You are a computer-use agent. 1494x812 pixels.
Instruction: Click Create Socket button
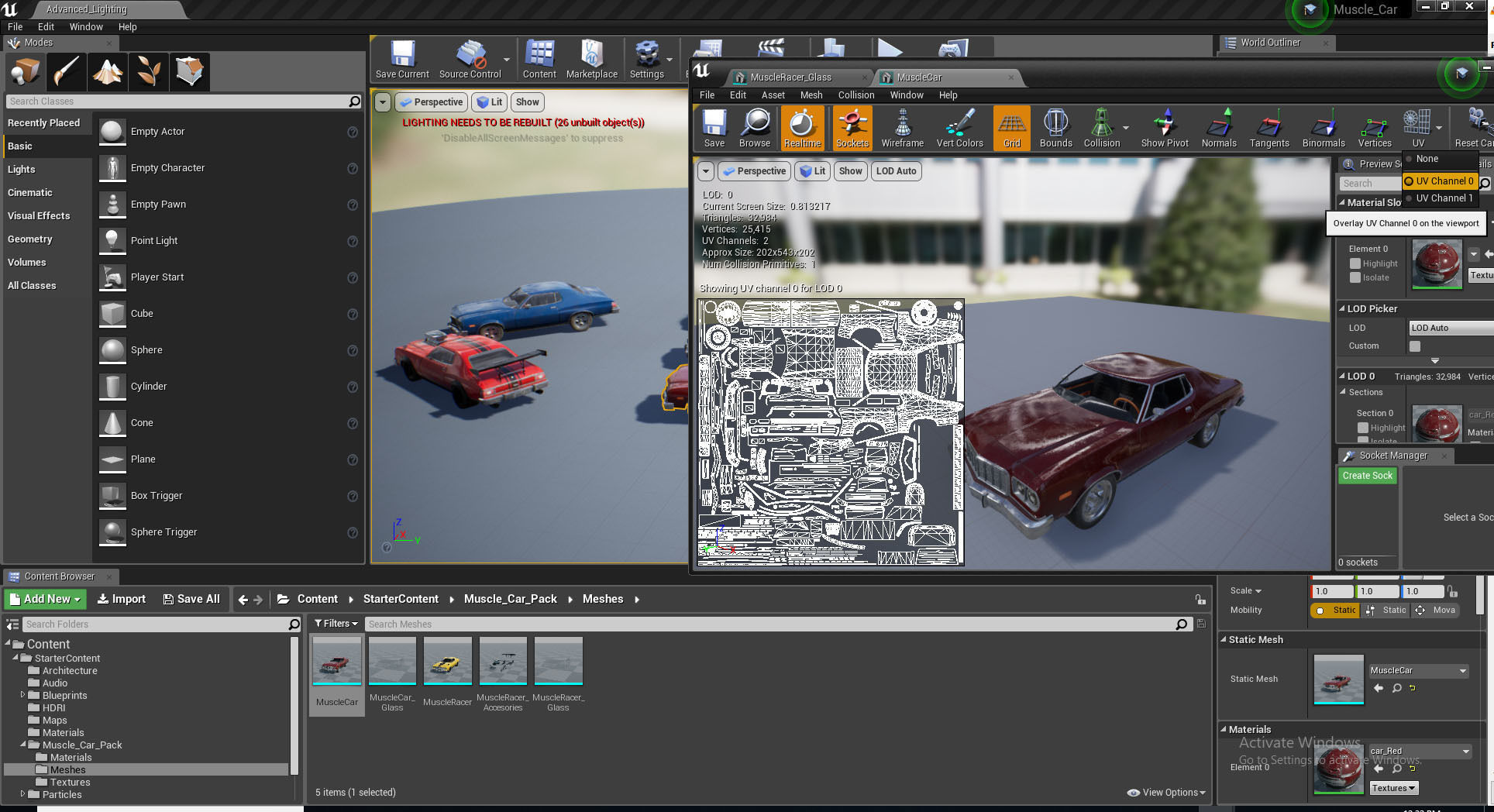[x=1368, y=476]
